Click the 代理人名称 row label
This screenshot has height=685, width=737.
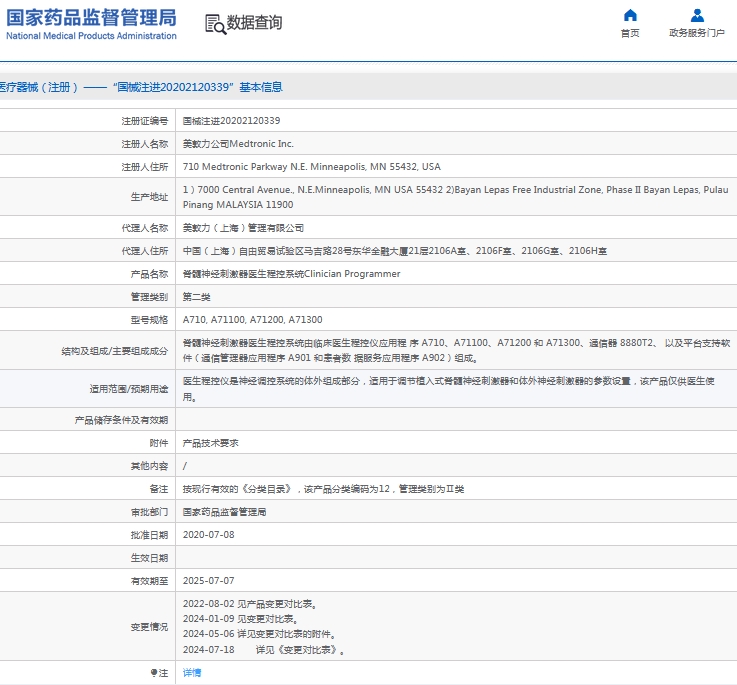point(145,228)
